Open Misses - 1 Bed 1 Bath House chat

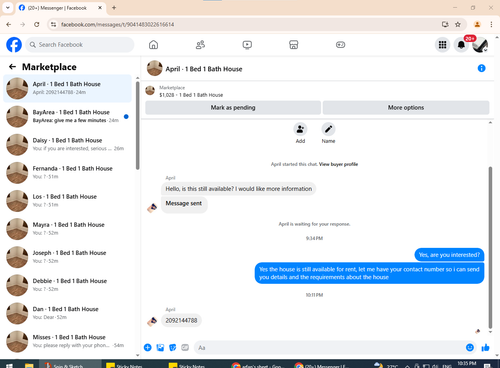[x=67, y=341]
